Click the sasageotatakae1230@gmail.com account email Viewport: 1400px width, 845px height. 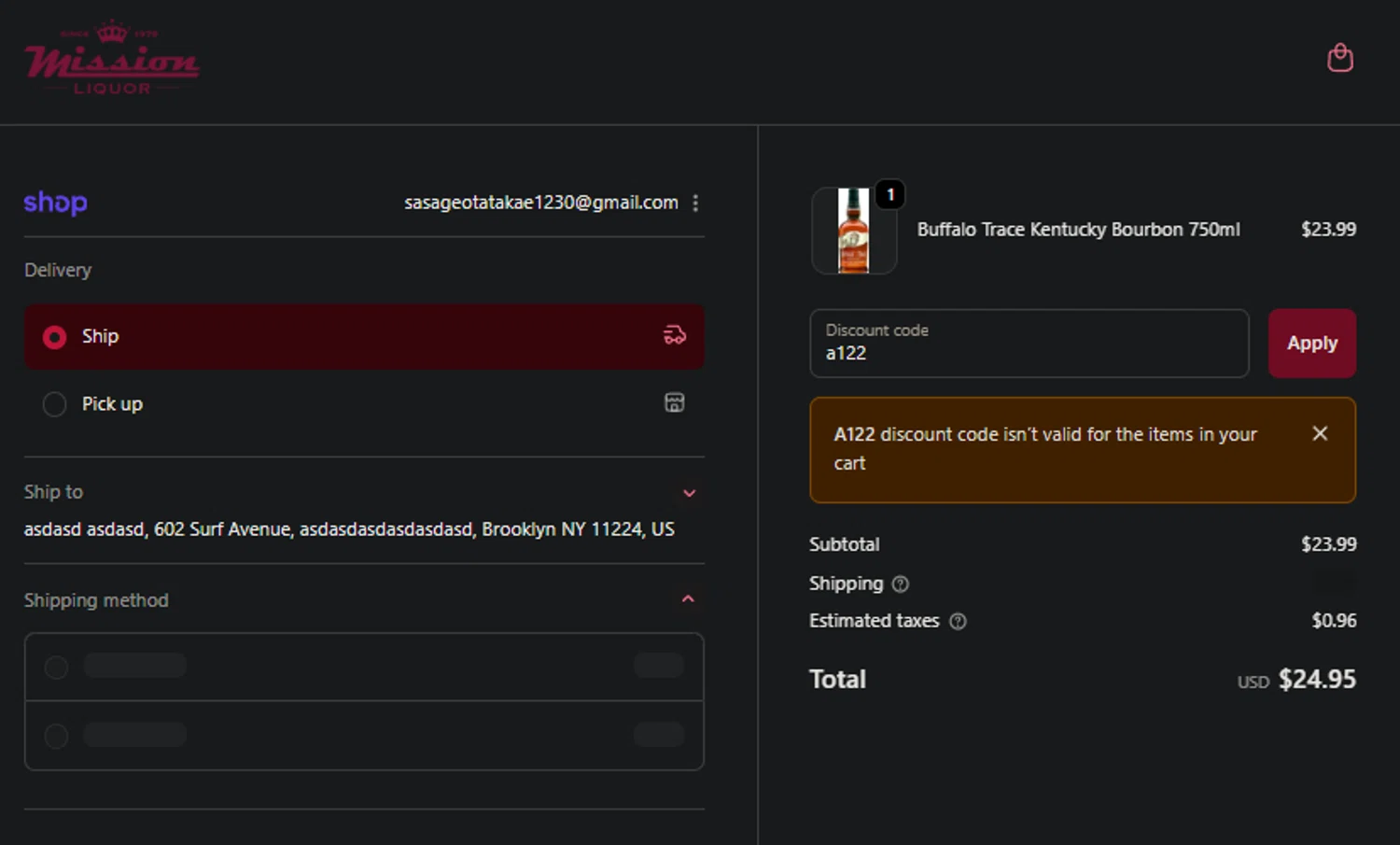click(x=541, y=203)
